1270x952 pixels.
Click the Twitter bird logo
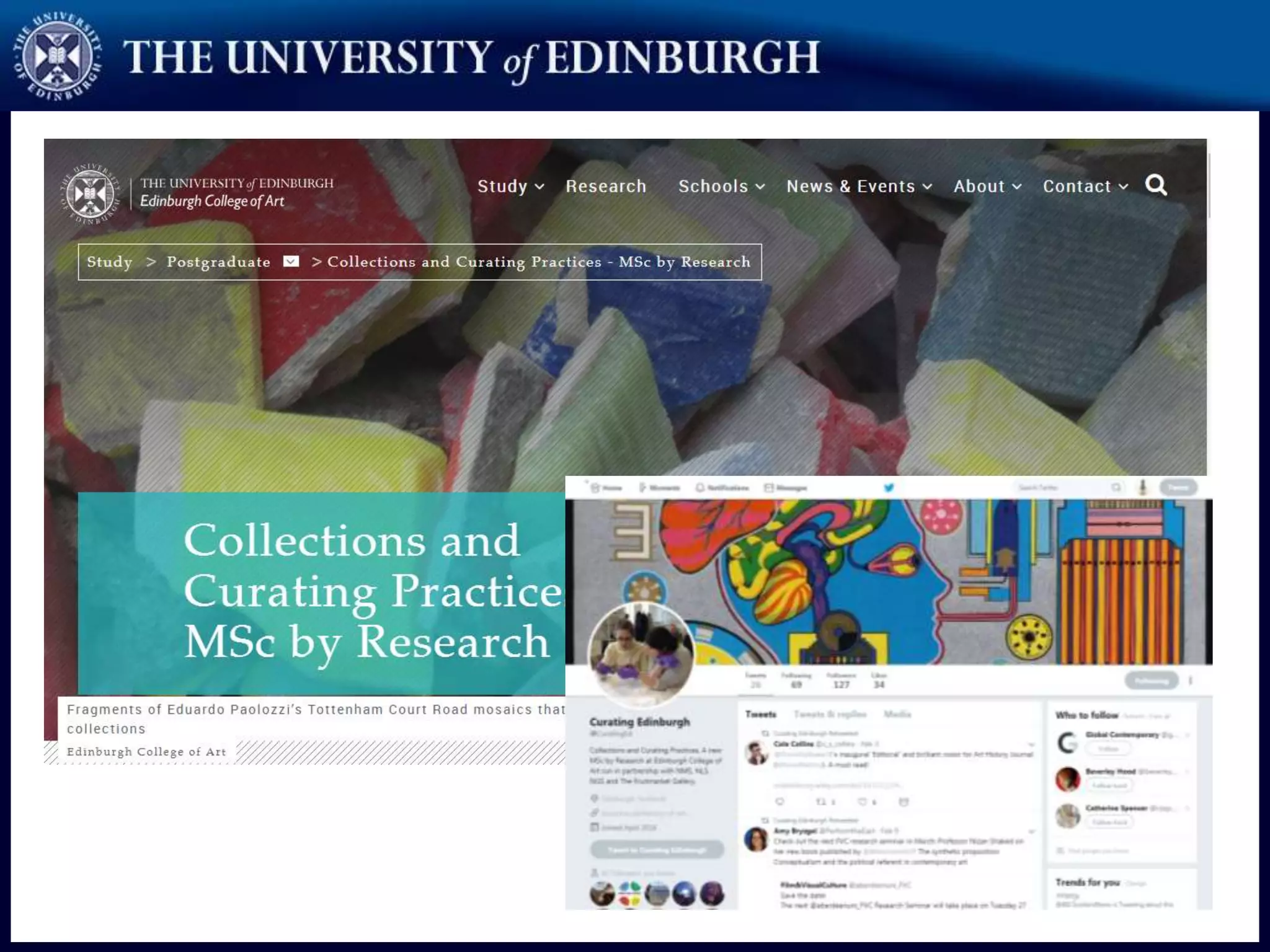pyautogui.click(x=889, y=488)
